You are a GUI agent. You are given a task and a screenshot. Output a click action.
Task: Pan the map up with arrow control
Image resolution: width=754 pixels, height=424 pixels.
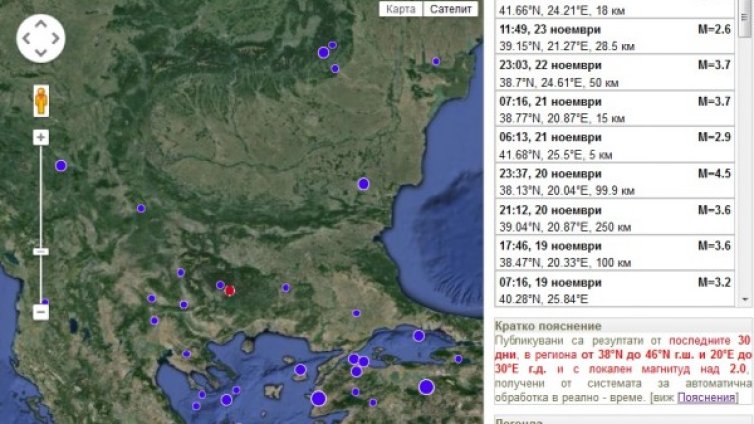(41, 24)
